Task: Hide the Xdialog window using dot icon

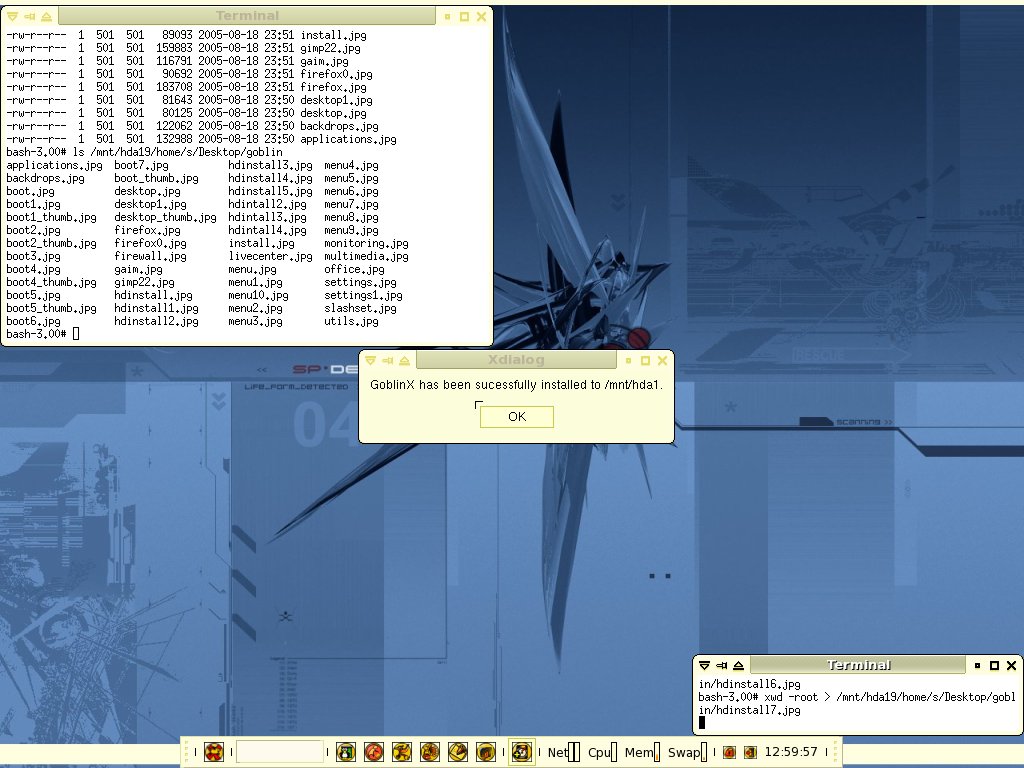Action: 628,360
